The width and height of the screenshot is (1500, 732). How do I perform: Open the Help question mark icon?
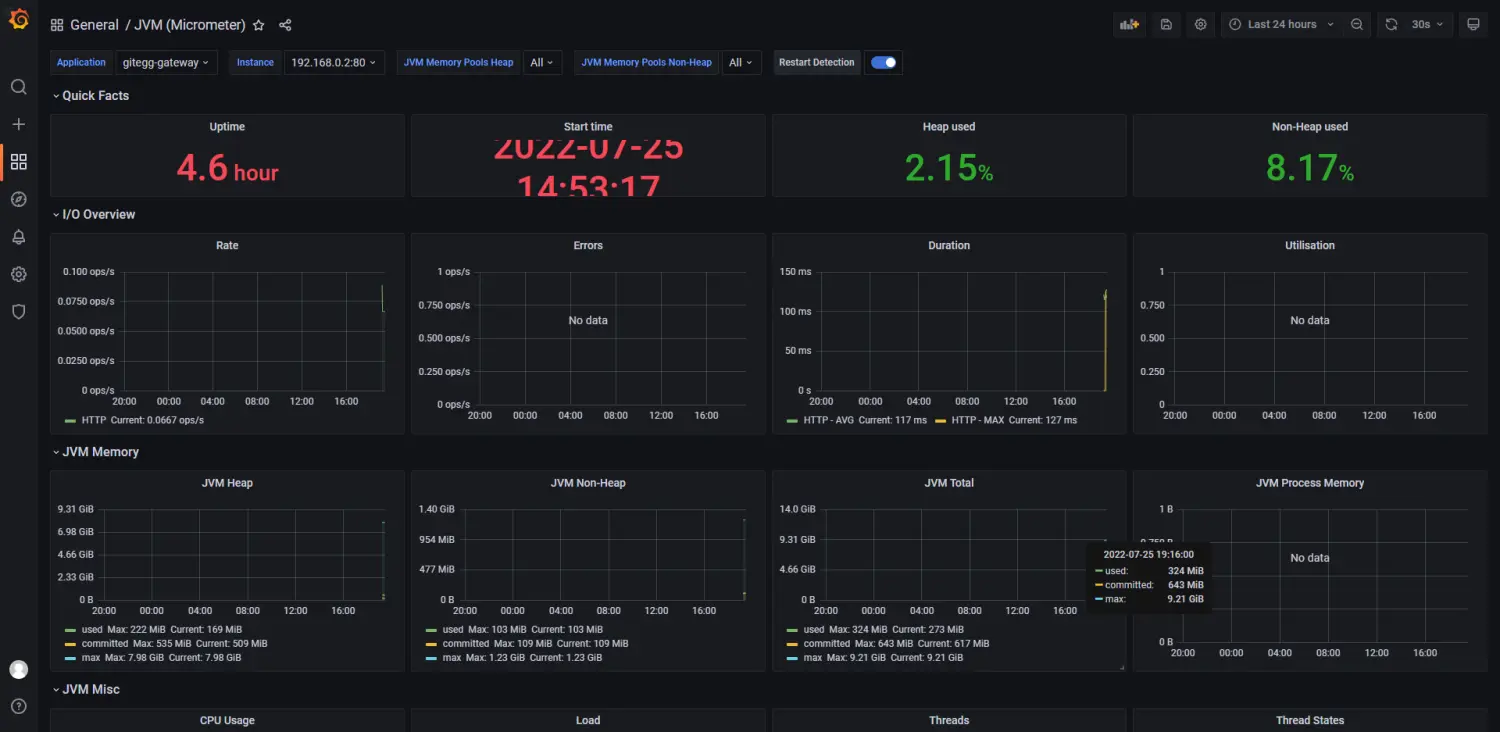(18, 706)
